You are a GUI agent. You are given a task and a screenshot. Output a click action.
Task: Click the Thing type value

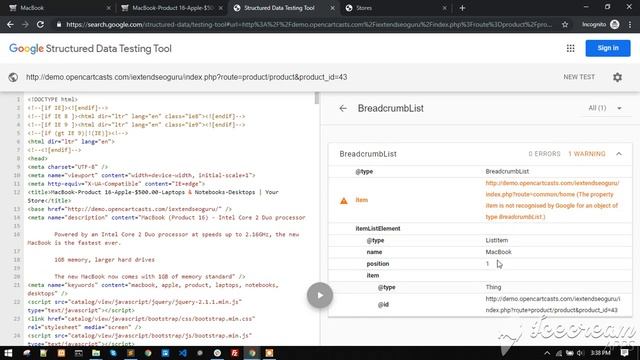493,287
